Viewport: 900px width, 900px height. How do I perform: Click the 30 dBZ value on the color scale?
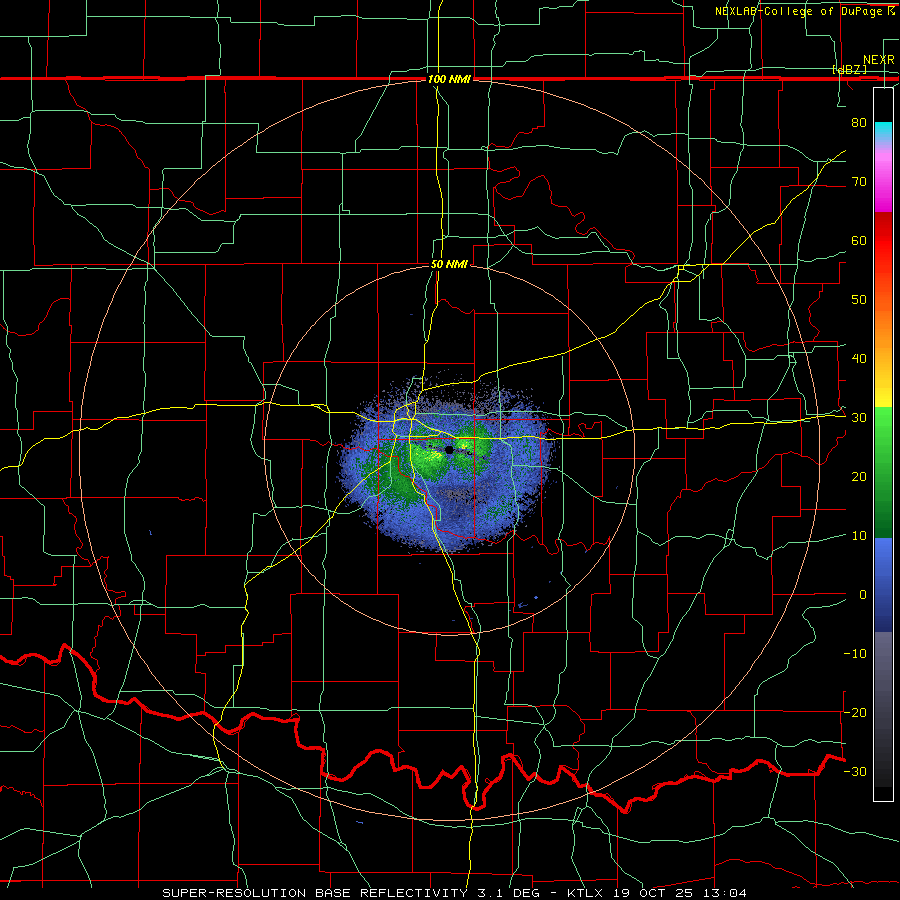click(859, 418)
